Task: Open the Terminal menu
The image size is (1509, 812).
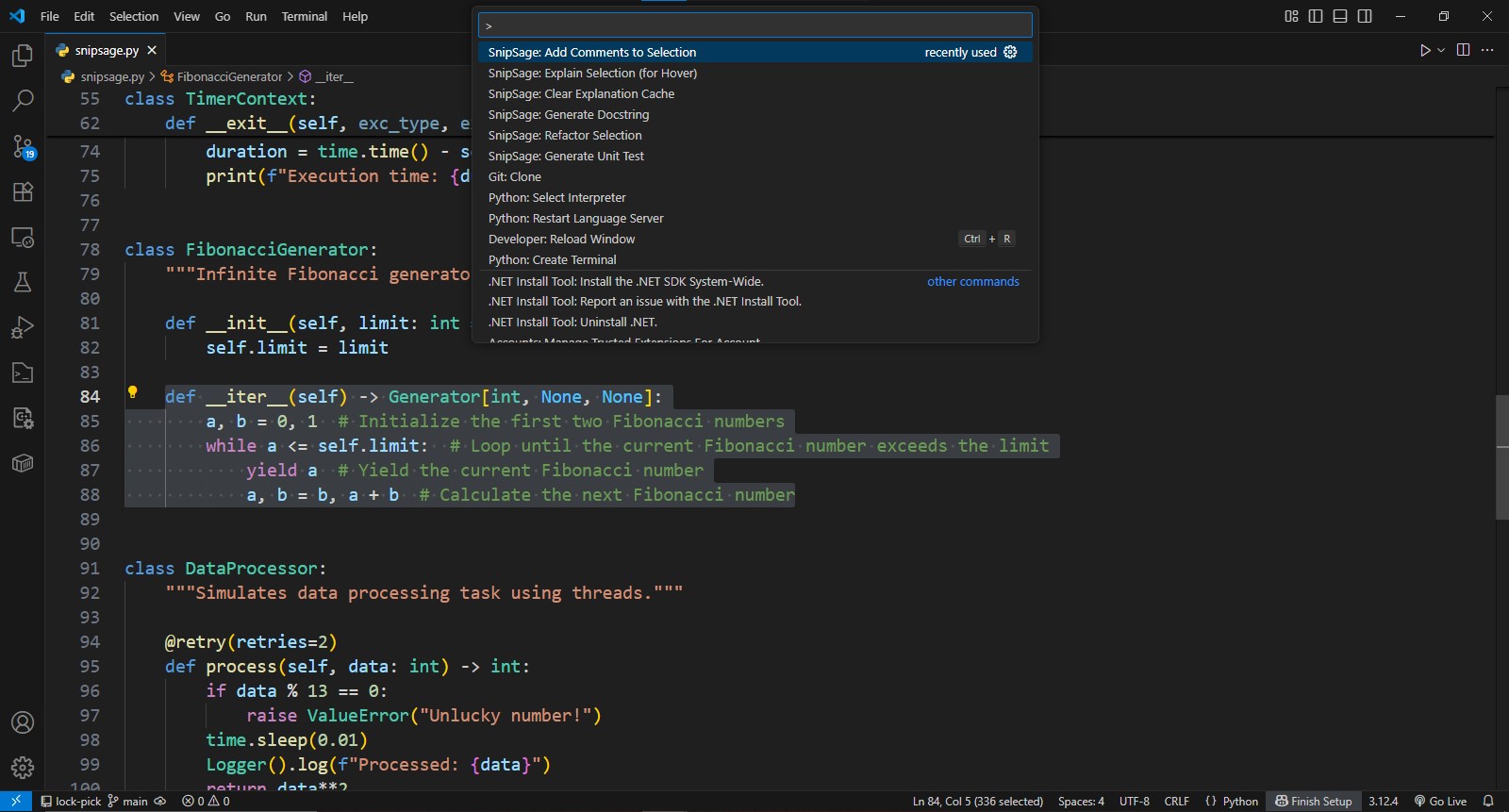Action: (304, 16)
